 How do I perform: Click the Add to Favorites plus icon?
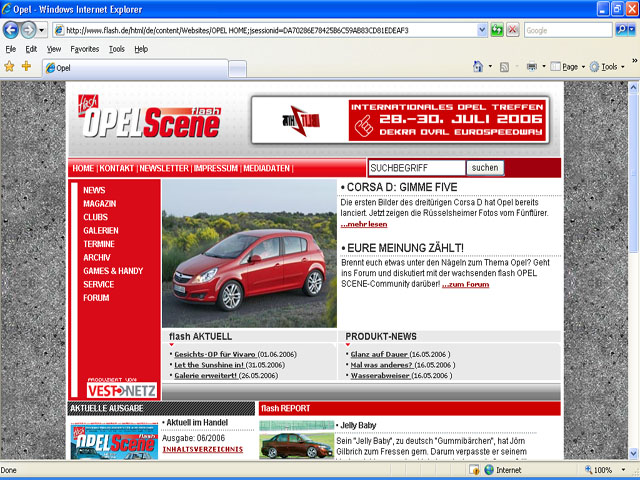click(27, 66)
